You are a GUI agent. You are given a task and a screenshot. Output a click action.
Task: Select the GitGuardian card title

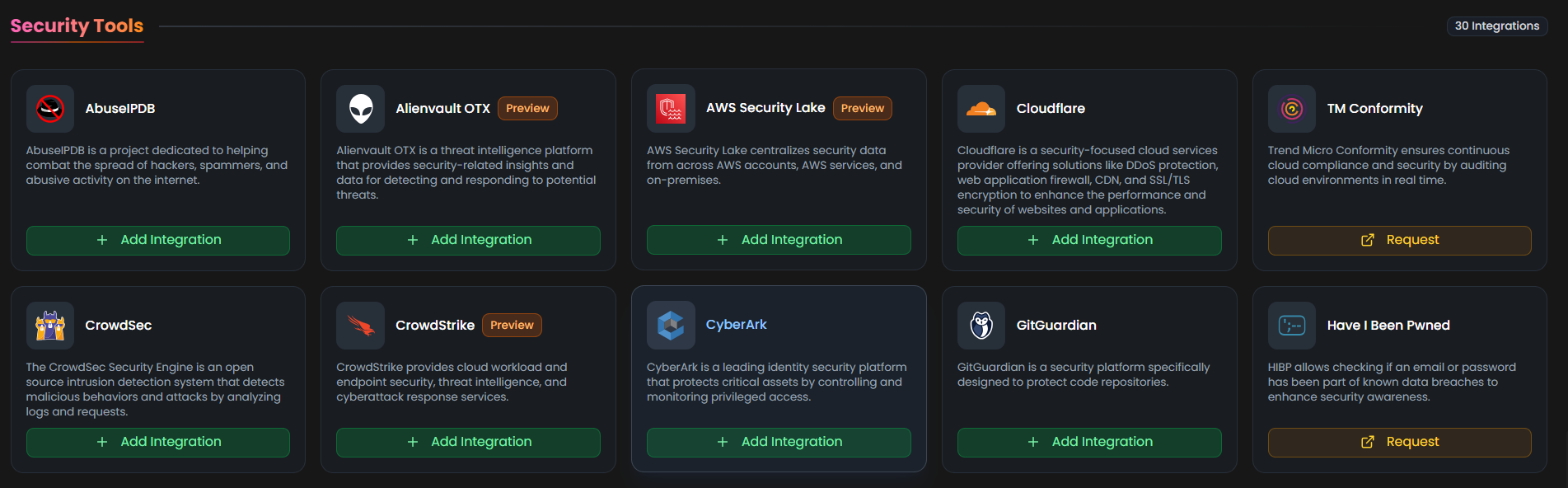pos(1056,326)
